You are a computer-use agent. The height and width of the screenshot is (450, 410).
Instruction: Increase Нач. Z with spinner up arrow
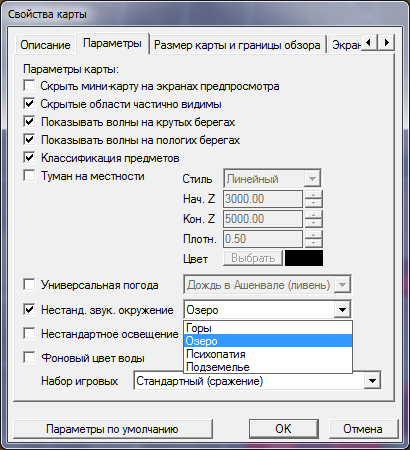point(313,195)
